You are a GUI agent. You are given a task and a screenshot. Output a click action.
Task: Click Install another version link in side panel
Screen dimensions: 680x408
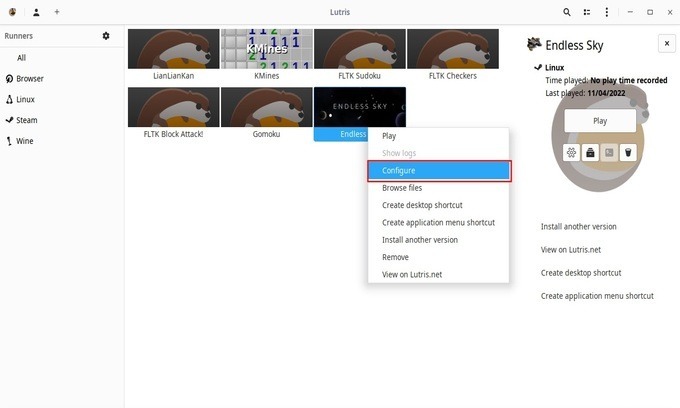(x=579, y=226)
